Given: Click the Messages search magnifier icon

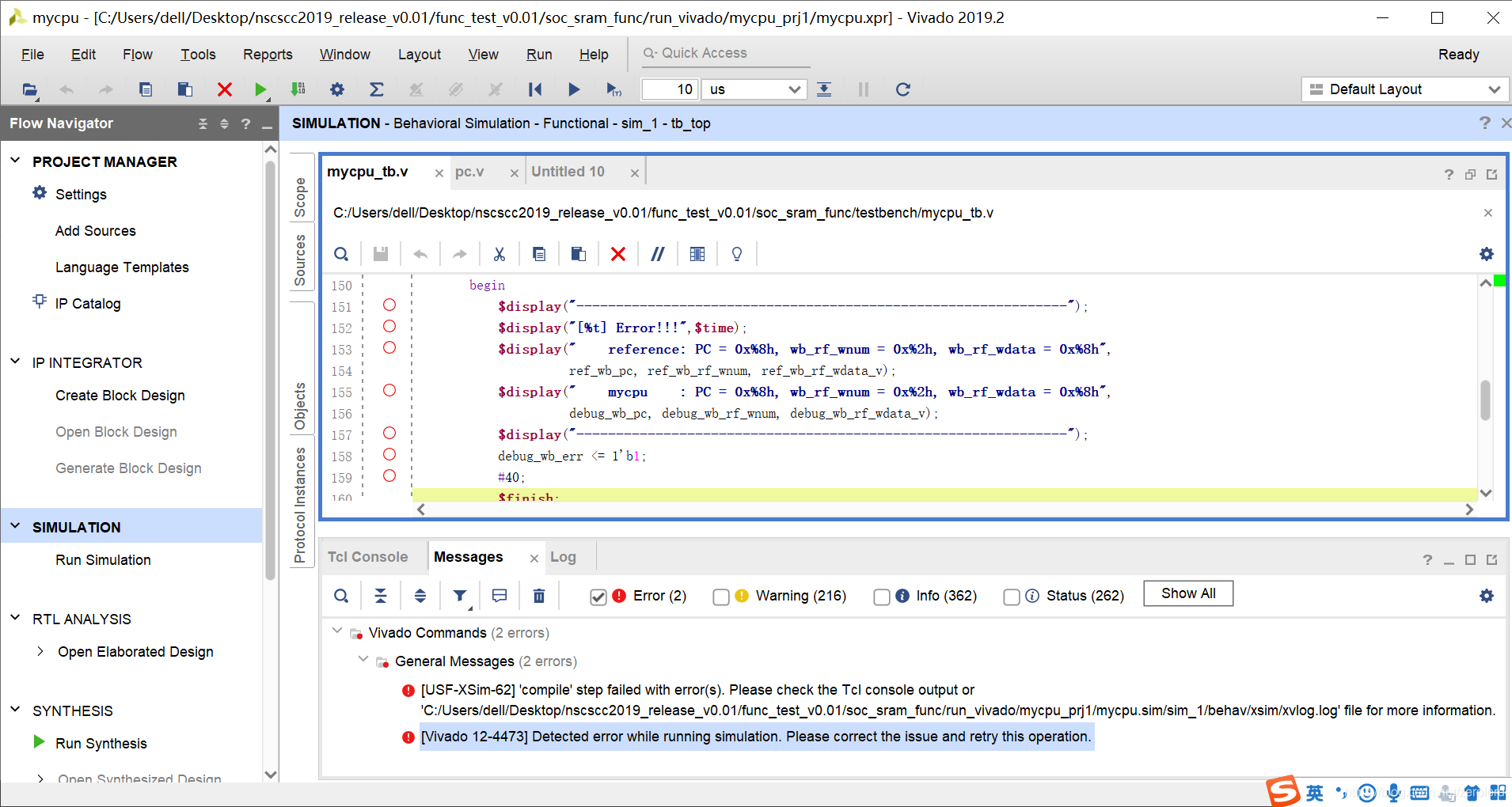Looking at the screenshot, I should [x=341, y=596].
